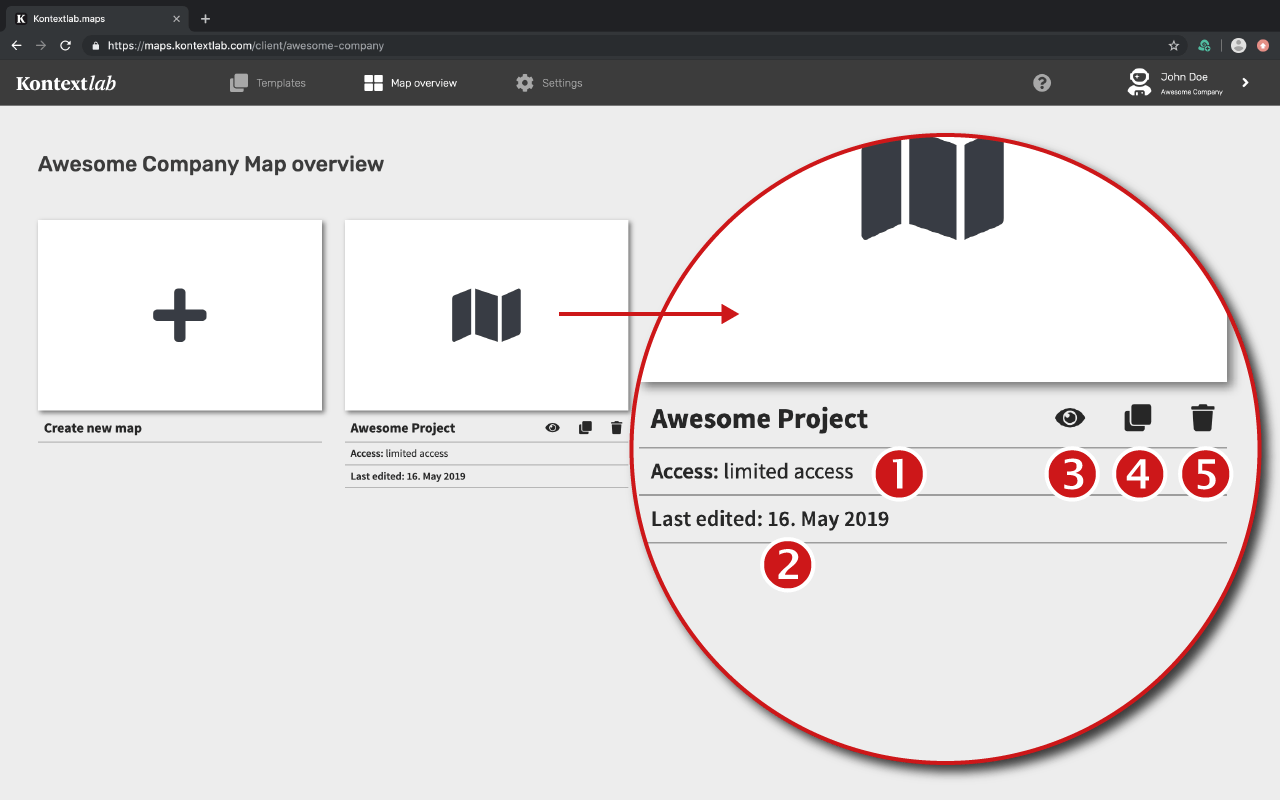Open the Templates section

pos(267,83)
